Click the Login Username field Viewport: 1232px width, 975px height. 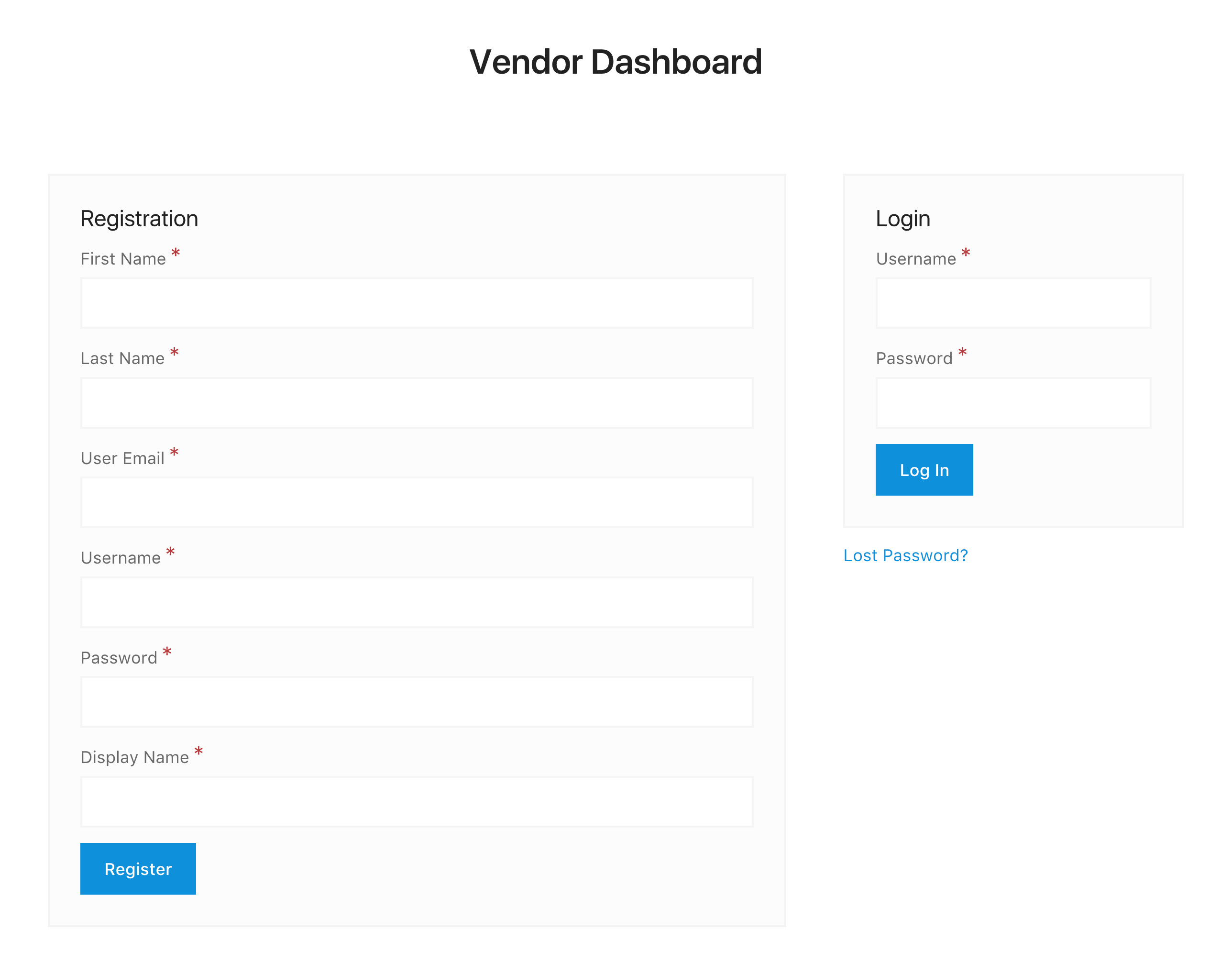point(1013,303)
